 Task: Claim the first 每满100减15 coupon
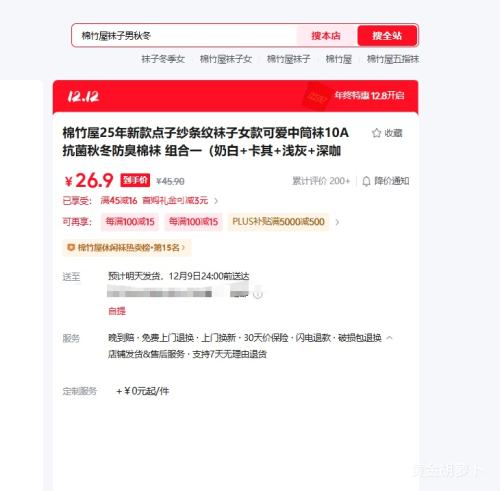[130, 222]
